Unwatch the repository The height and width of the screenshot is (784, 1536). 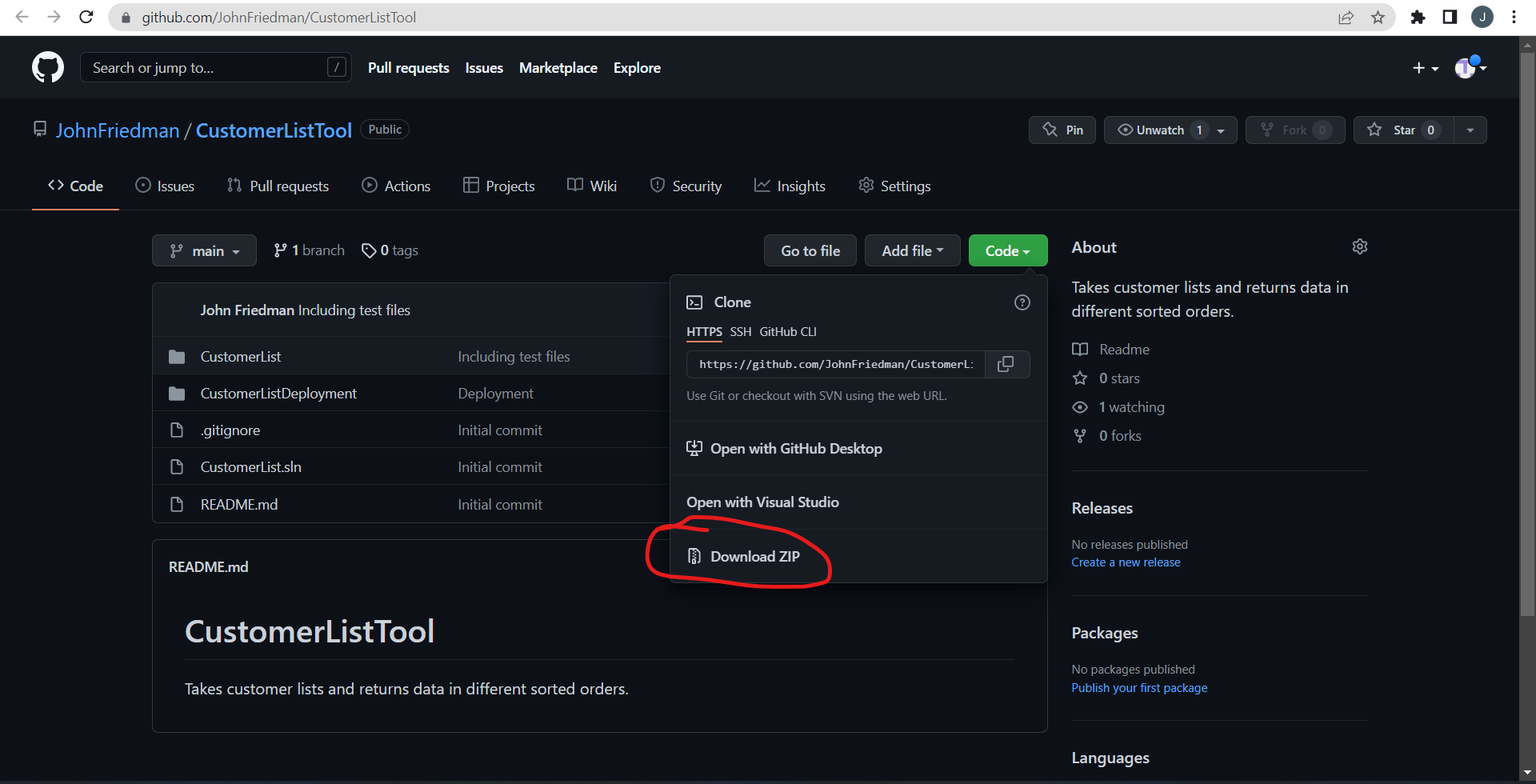[x=1170, y=130]
